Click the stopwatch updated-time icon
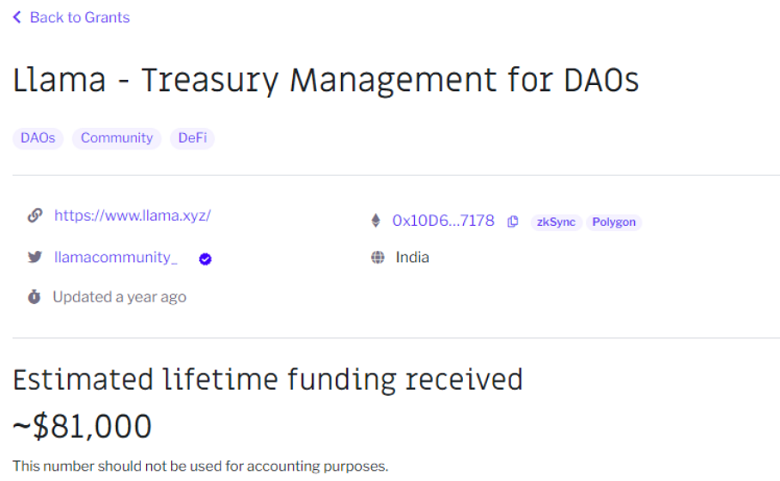Viewport: 780px width, 481px height. (x=34, y=297)
